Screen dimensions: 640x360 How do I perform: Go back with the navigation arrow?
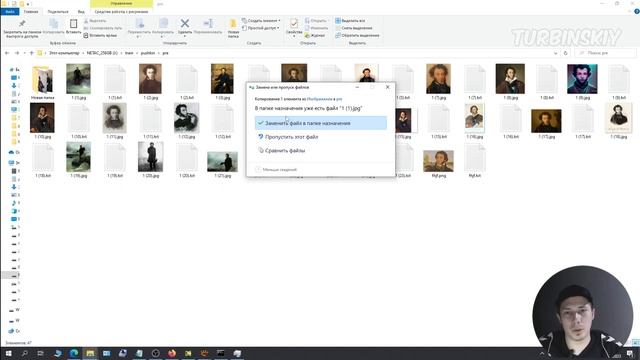point(7,53)
